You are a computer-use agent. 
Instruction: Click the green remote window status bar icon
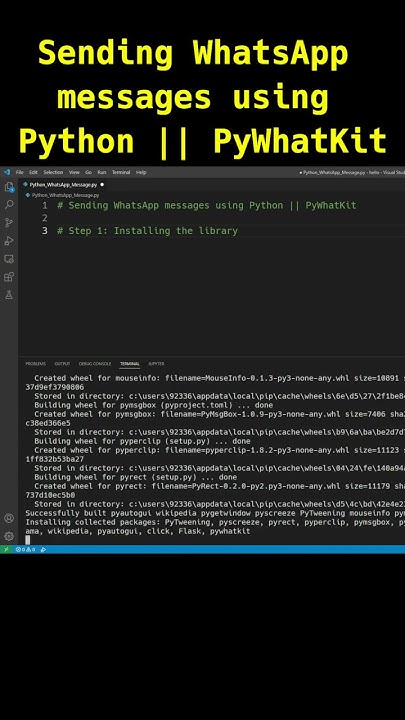6,549
